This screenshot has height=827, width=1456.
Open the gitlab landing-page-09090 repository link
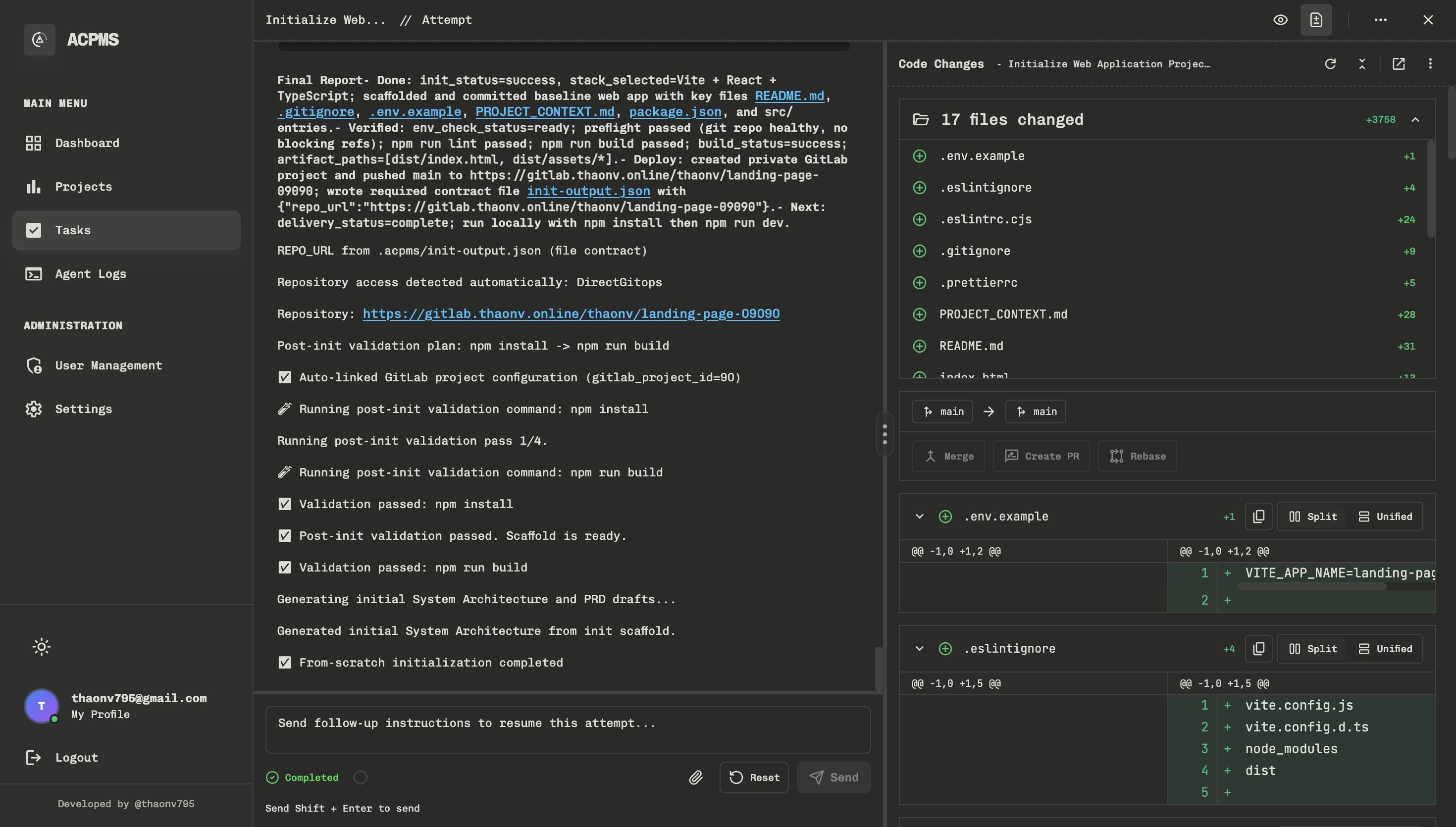[x=571, y=313]
